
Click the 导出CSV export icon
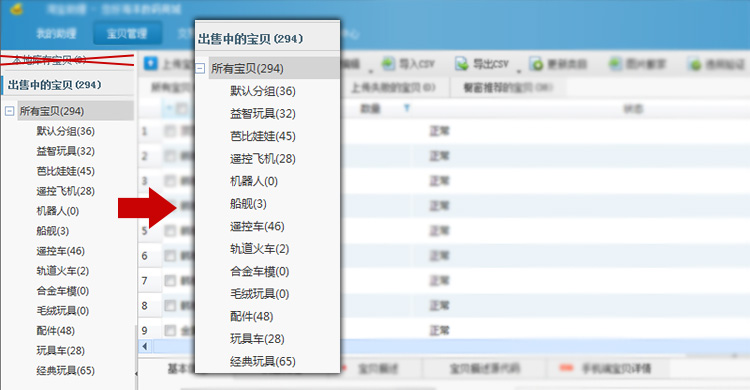461,64
